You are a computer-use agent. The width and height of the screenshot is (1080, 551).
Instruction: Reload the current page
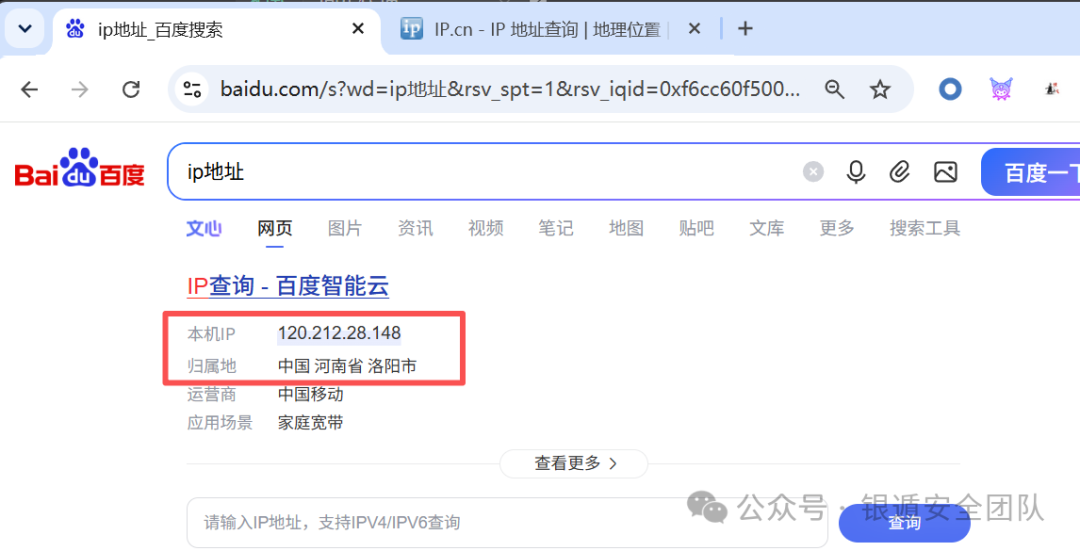pyautogui.click(x=131, y=89)
